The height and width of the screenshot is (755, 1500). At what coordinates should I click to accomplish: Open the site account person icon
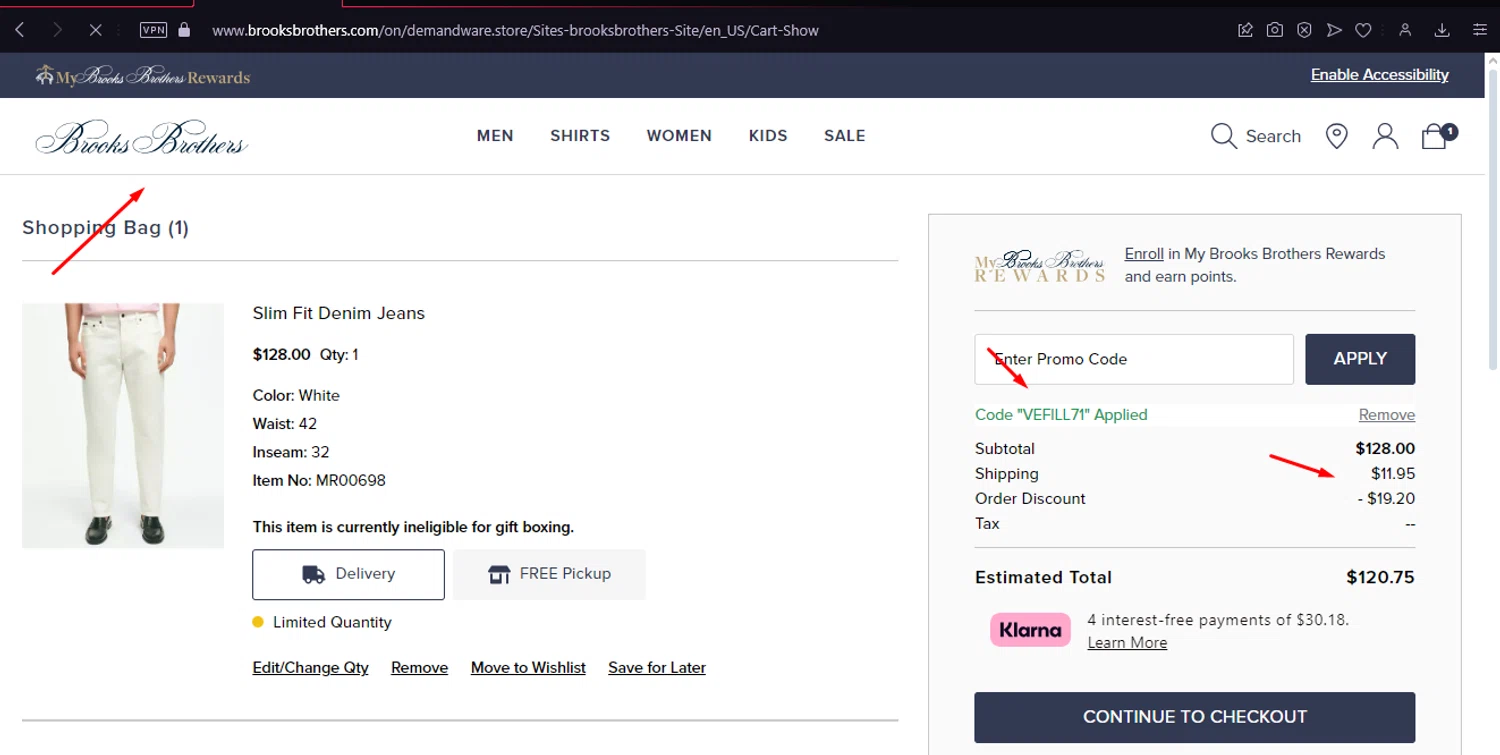point(1385,136)
